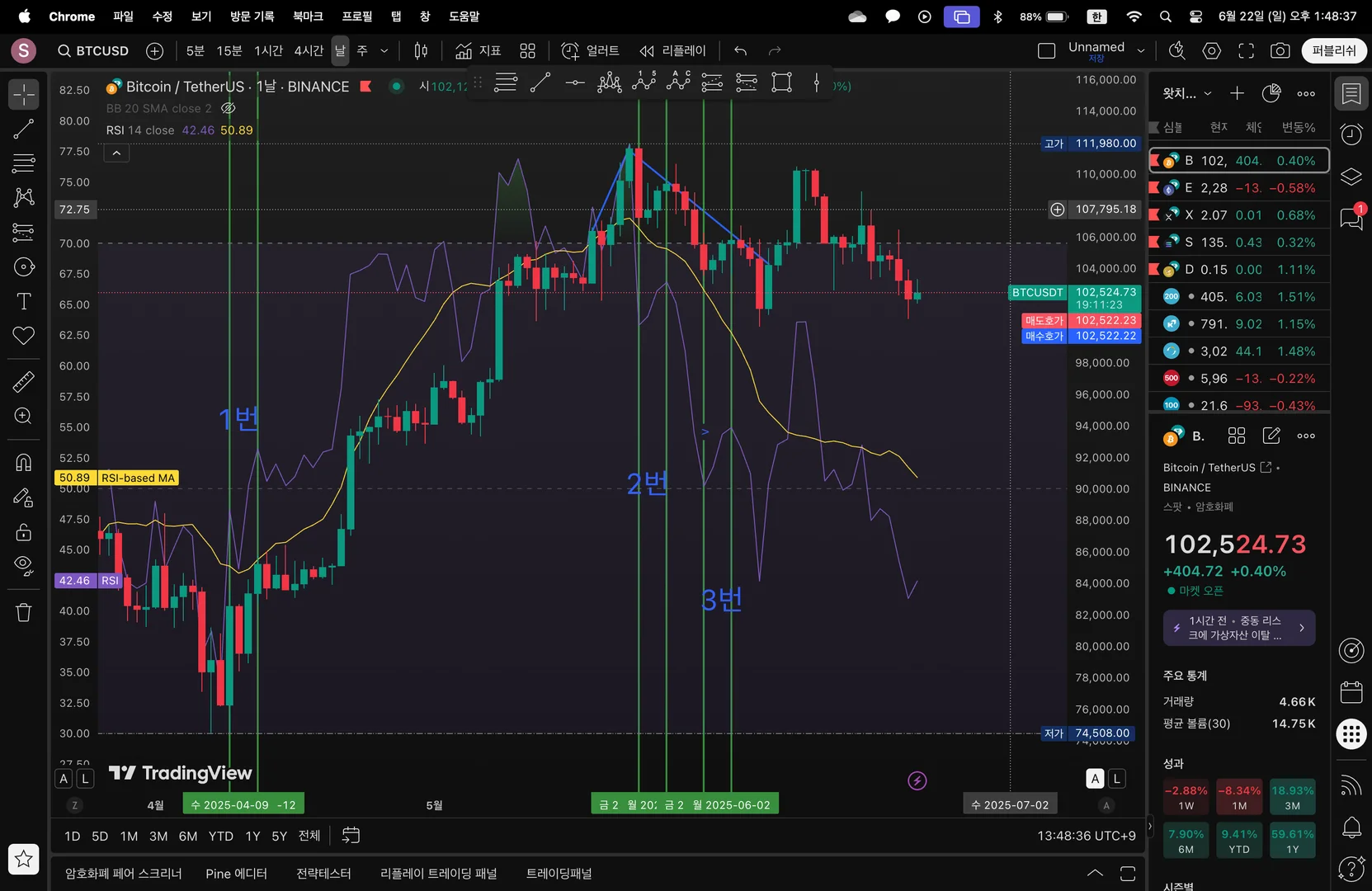The width and height of the screenshot is (1372, 891).
Task: Select the trend line in drawing templates bar
Action: [x=540, y=82]
